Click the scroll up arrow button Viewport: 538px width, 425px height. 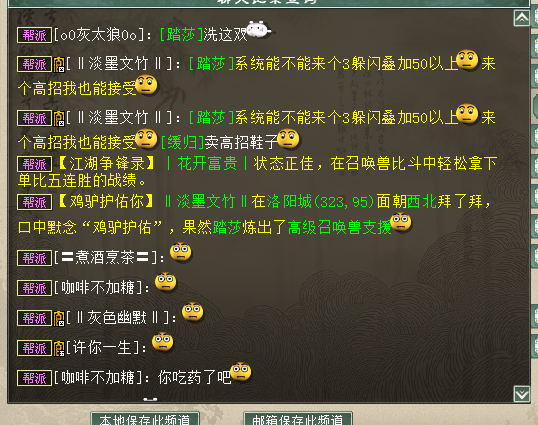click(x=522, y=18)
